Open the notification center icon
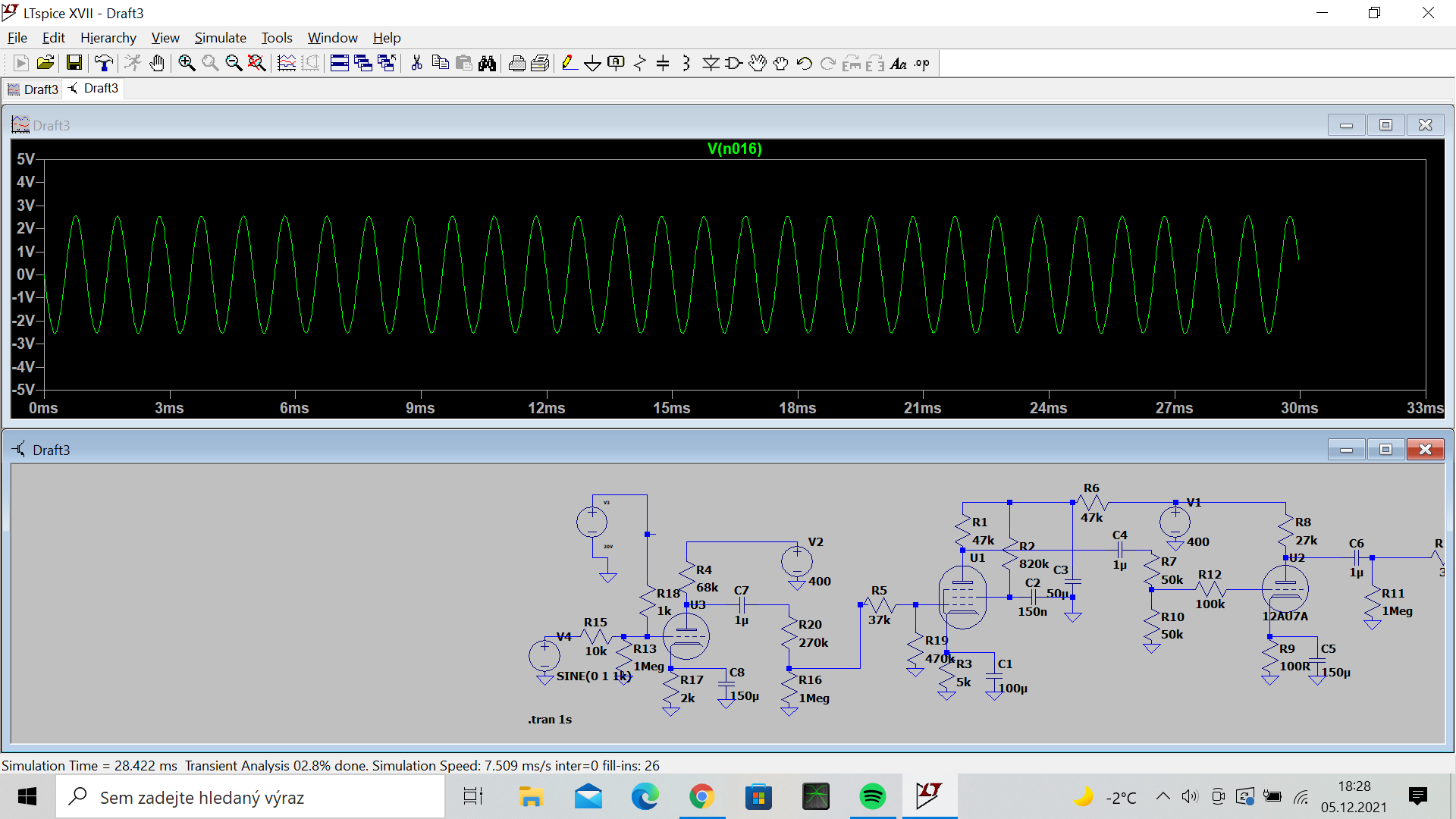The width and height of the screenshot is (1456, 819). click(1417, 796)
